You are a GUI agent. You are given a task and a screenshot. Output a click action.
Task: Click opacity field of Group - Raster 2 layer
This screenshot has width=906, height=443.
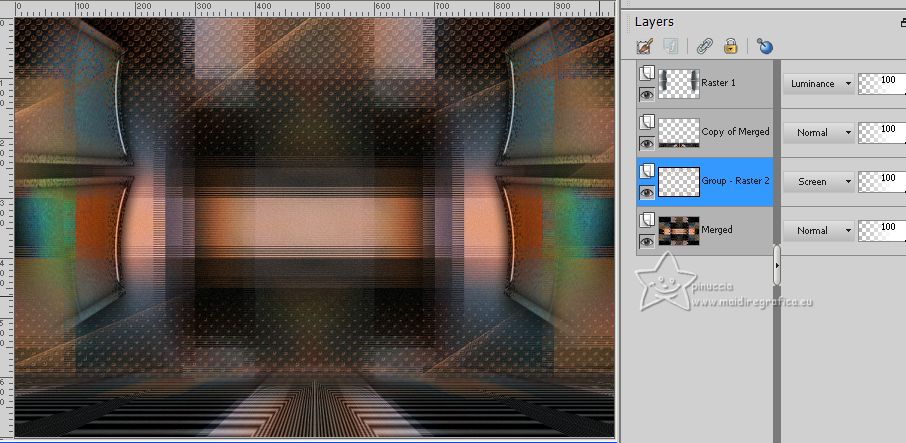click(x=882, y=182)
